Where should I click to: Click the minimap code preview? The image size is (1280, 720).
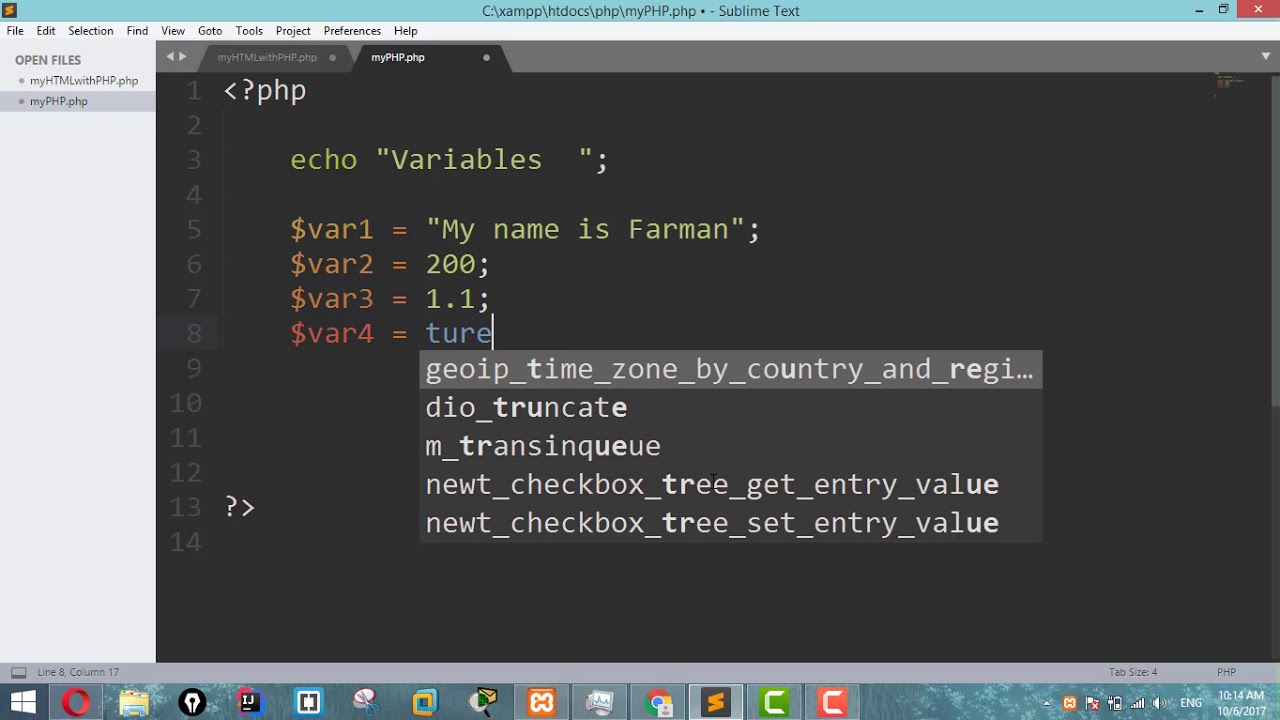(1230, 83)
